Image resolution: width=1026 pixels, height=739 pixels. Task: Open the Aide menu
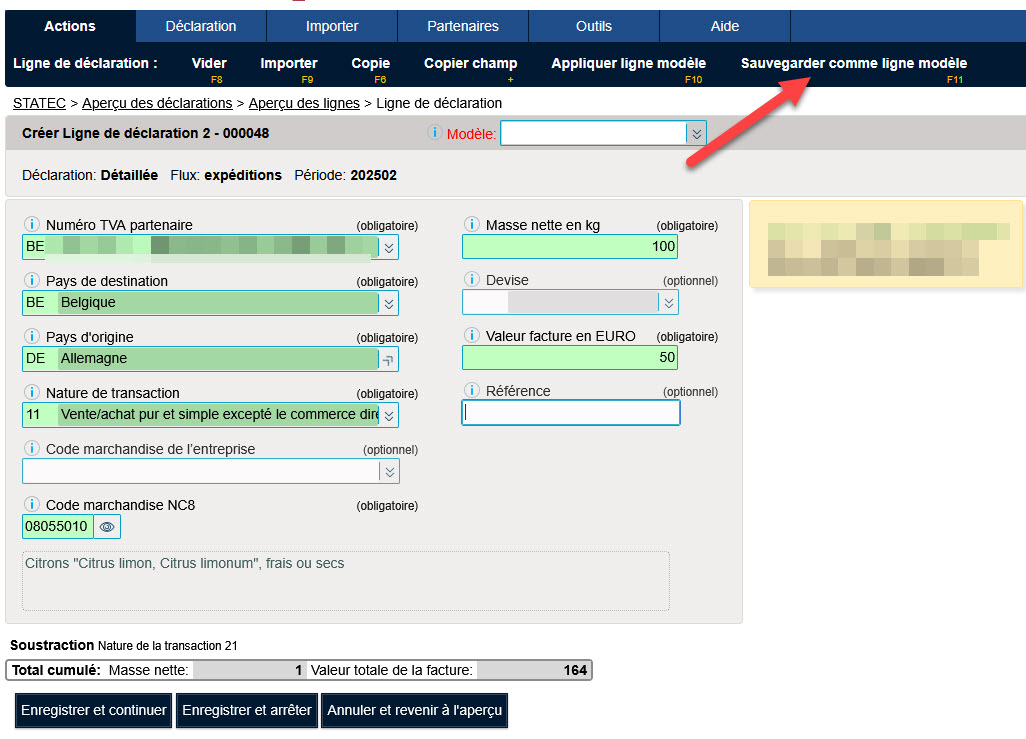725,26
